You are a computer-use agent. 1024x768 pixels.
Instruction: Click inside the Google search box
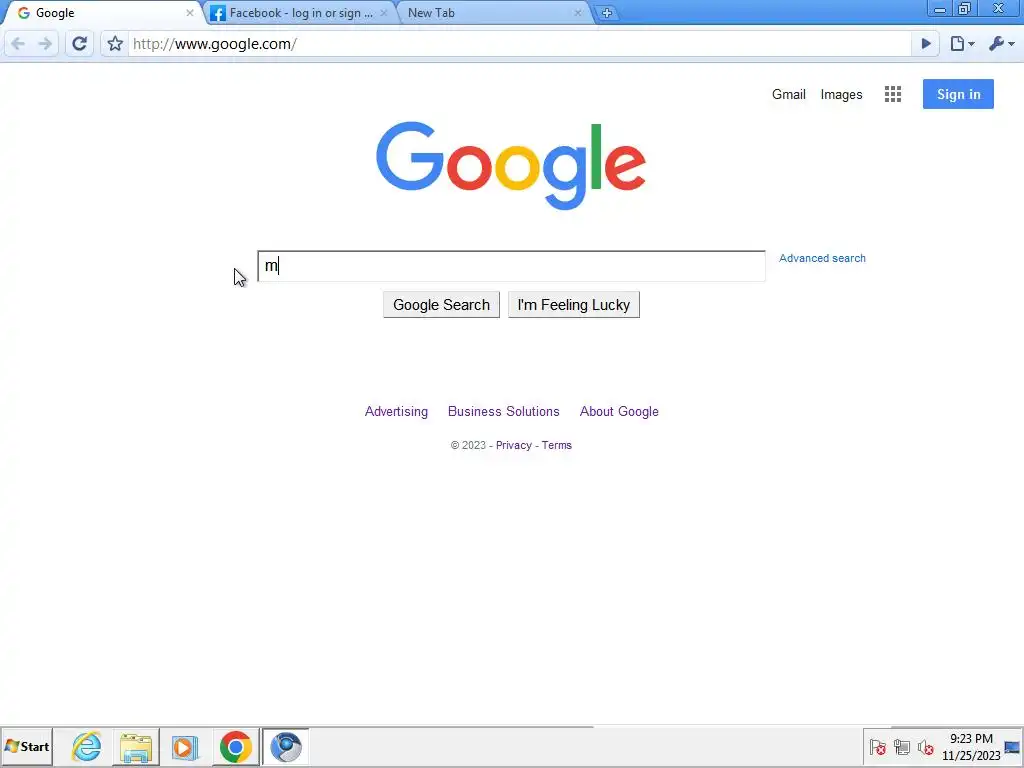[511, 266]
